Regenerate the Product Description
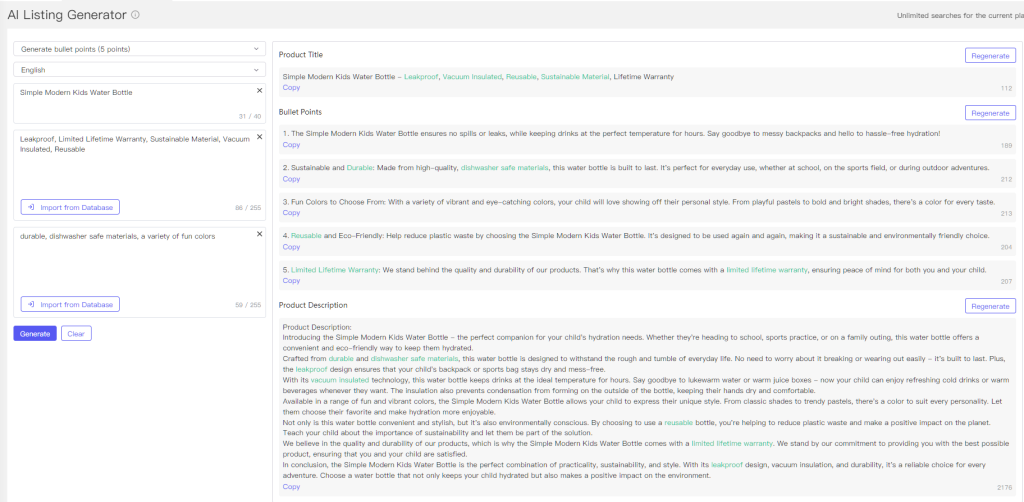Image resolution: width=1024 pixels, height=502 pixels. pos(990,306)
